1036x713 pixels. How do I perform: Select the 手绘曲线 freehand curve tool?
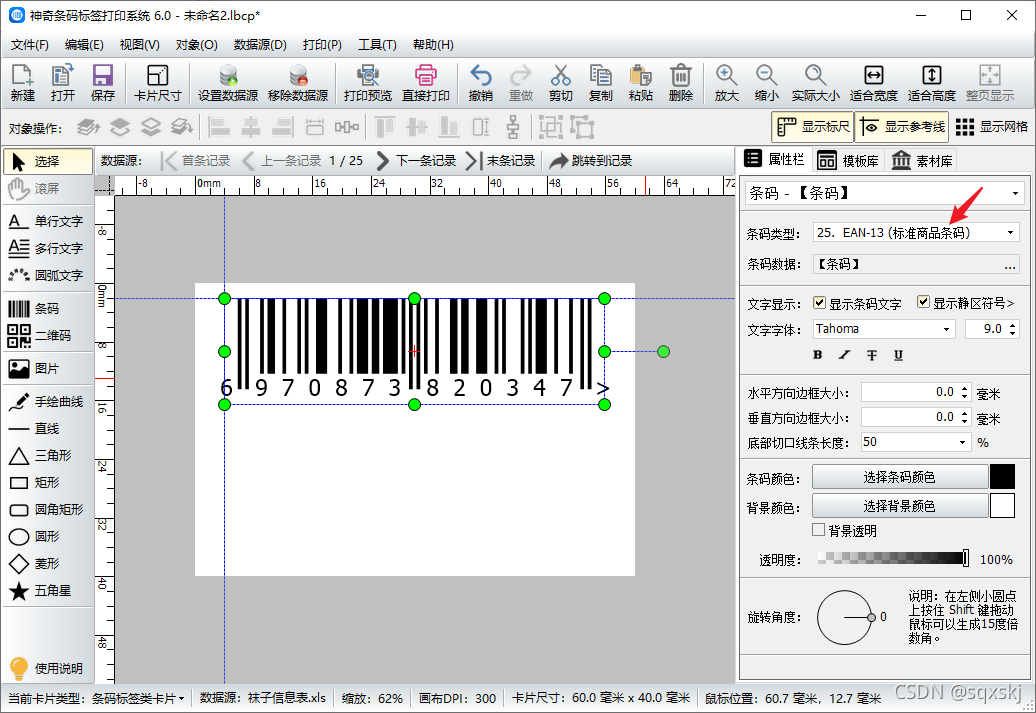coord(45,401)
